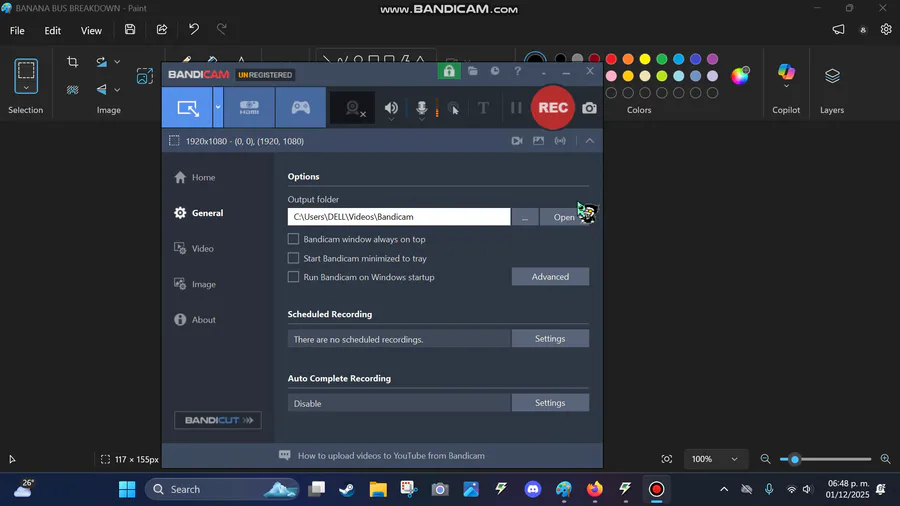Open the Video tab in Bandicam sidebar

[194, 248]
